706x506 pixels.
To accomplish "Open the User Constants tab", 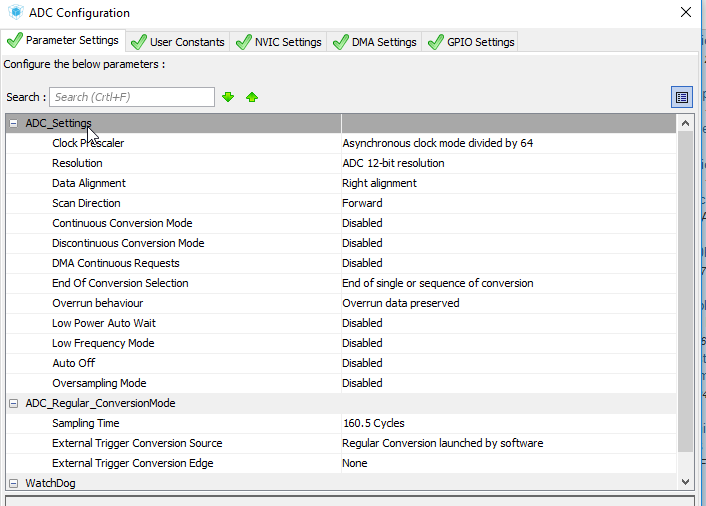I will click(178, 42).
